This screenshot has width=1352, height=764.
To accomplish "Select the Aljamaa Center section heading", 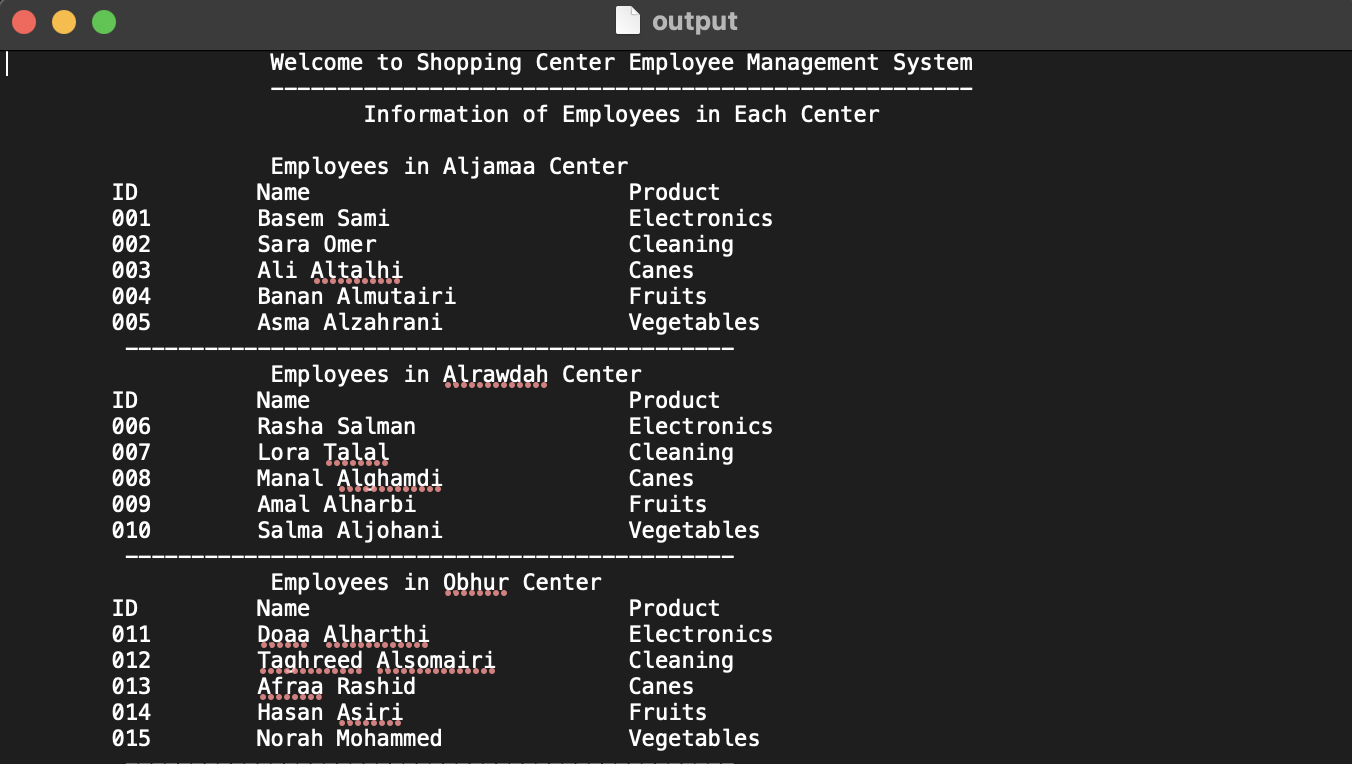I will click(449, 166).
